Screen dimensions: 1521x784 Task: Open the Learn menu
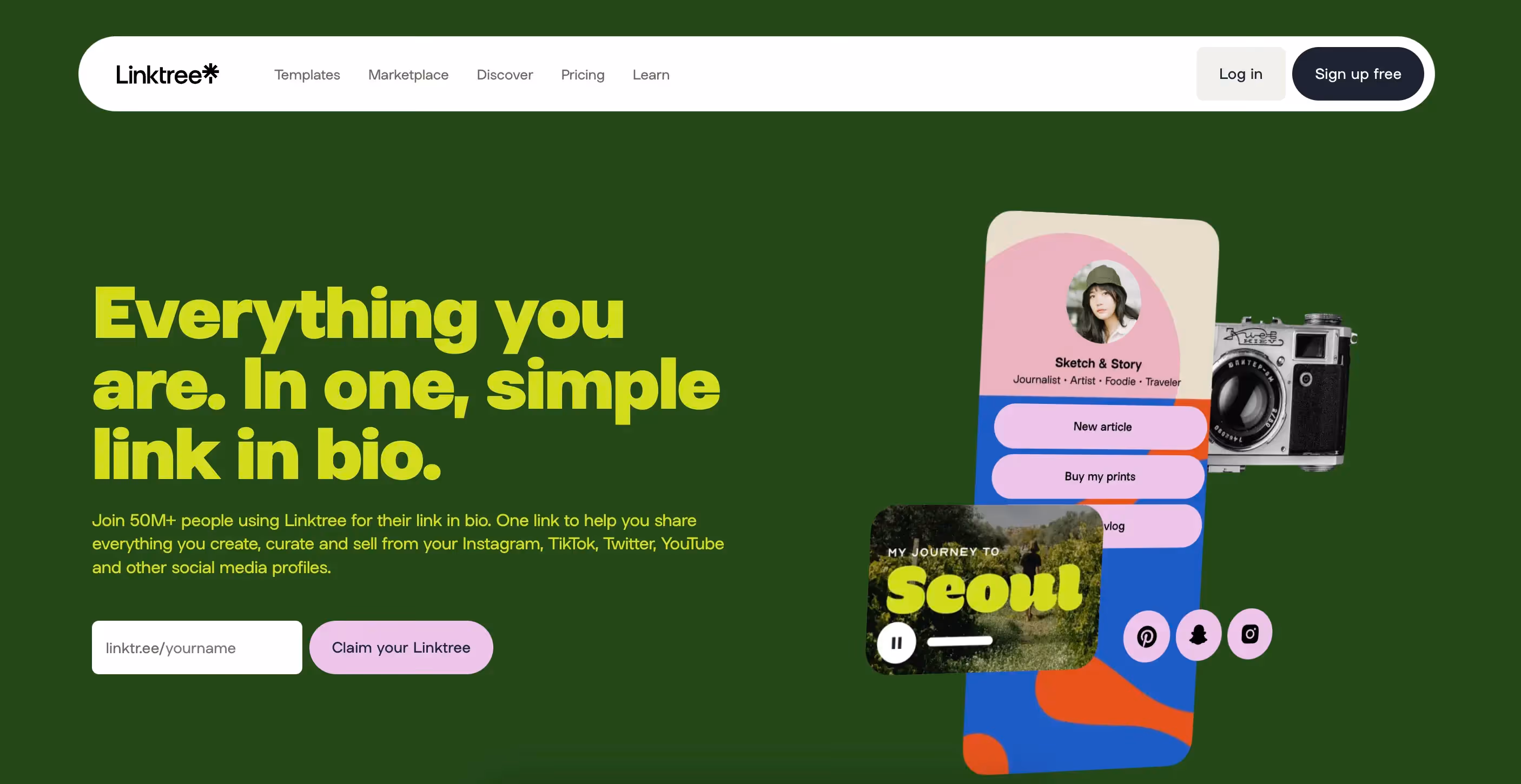(651, 75)
